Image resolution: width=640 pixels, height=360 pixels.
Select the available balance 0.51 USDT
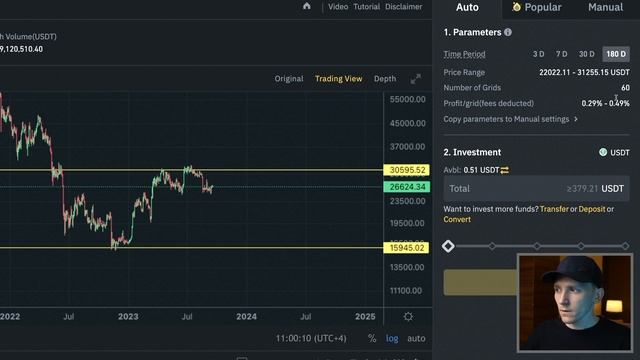pos(481,170)
